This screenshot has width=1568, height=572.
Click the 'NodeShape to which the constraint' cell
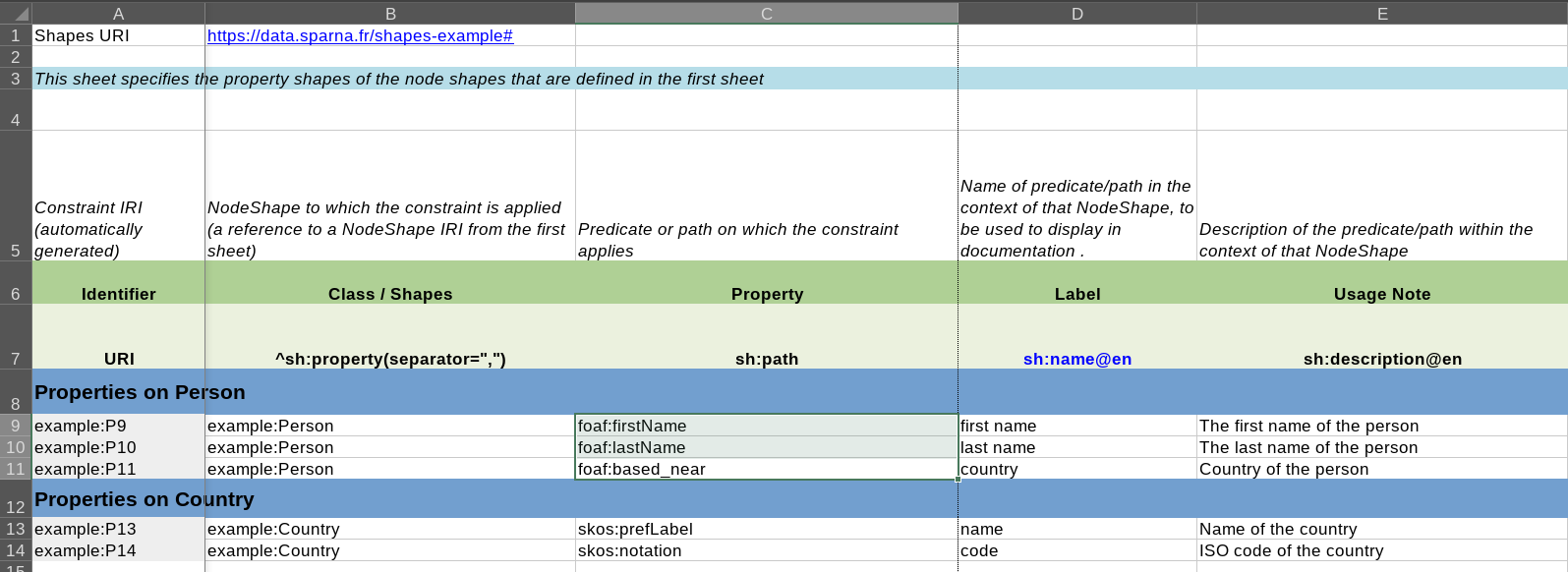click(x=390, y=196)
